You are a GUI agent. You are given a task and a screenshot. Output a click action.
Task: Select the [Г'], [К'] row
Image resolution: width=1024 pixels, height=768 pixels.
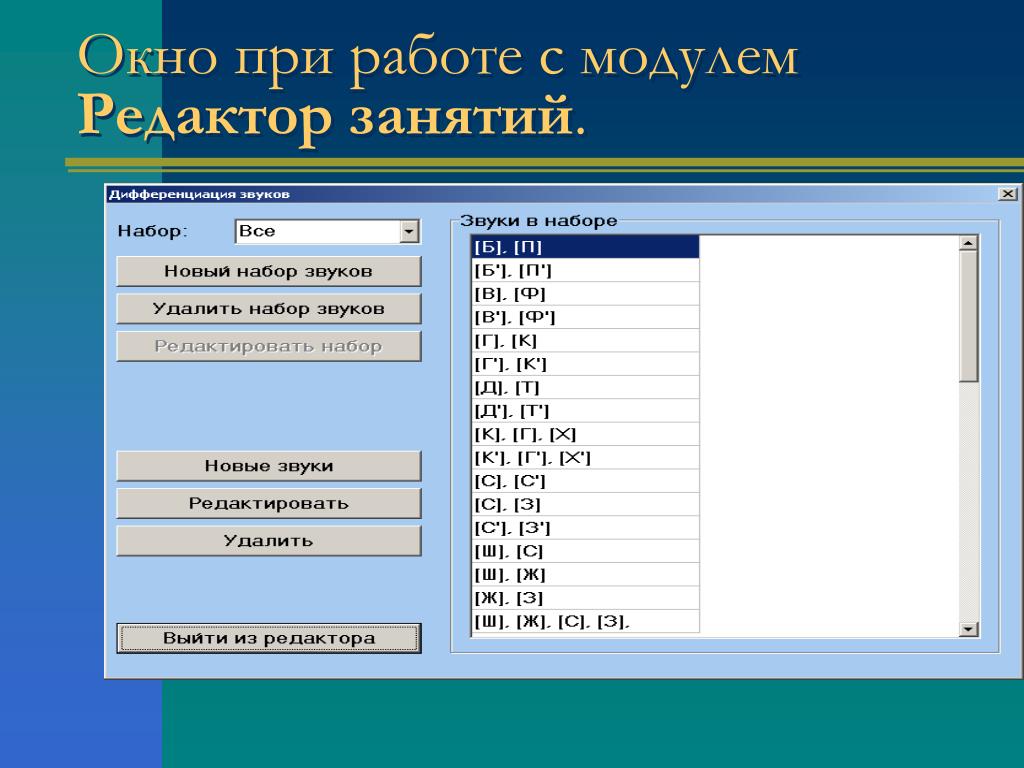585,364
